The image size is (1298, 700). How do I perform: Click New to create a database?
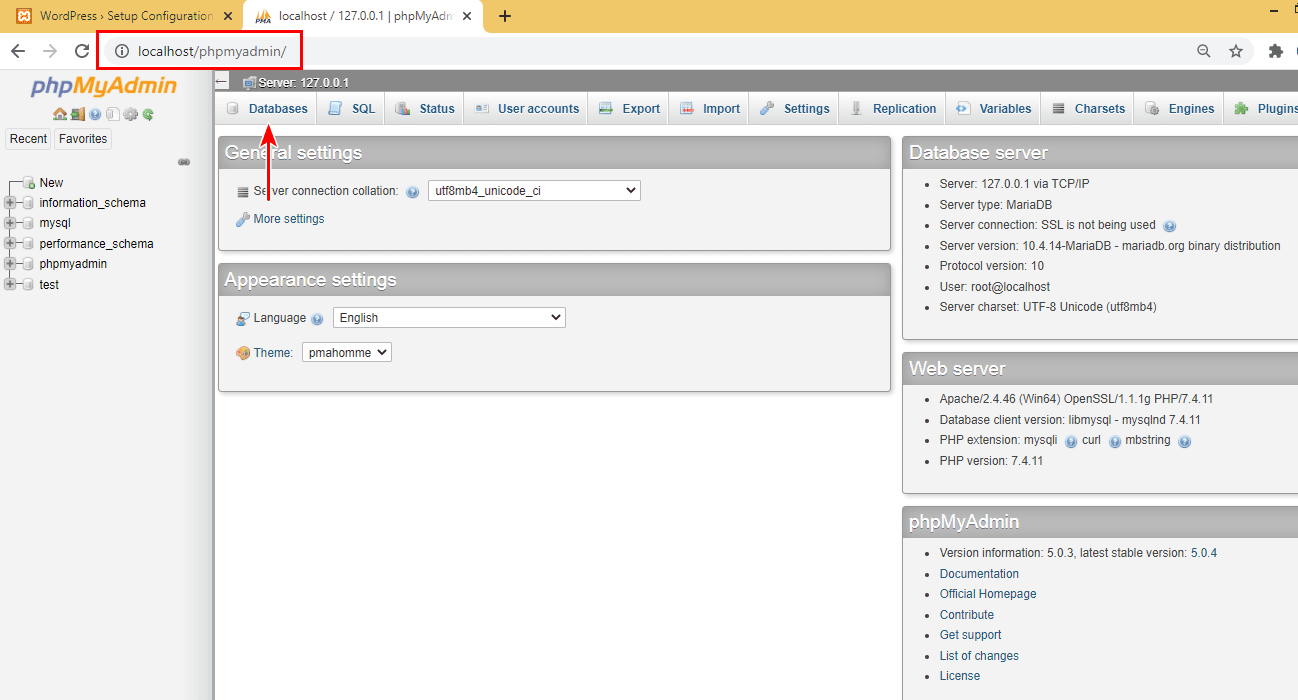click(51, 183)
